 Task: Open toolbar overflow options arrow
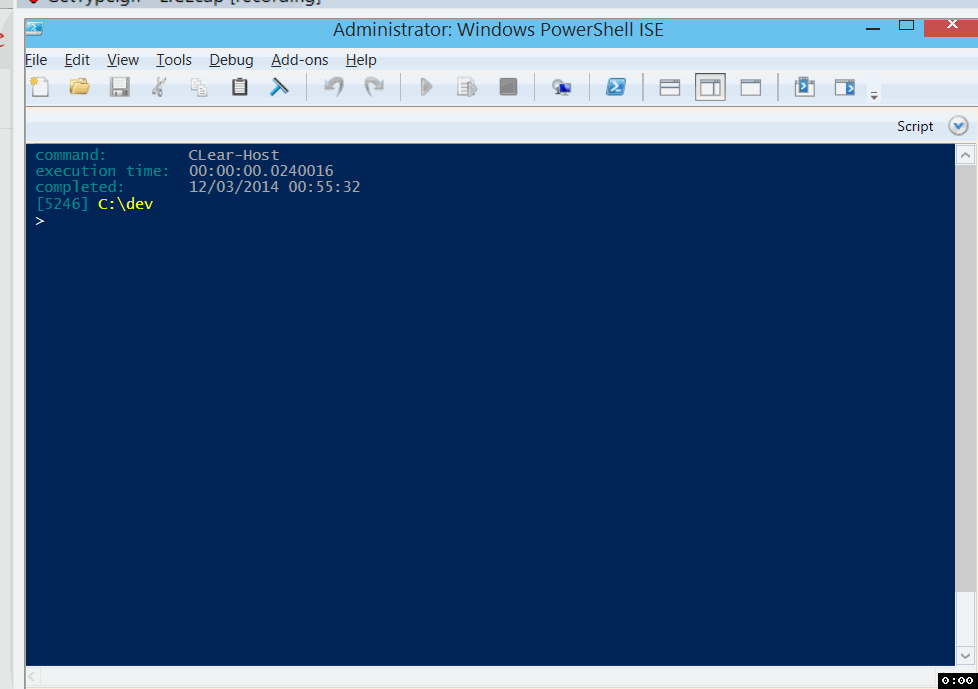pyautogui.click(x=874, y=95)
